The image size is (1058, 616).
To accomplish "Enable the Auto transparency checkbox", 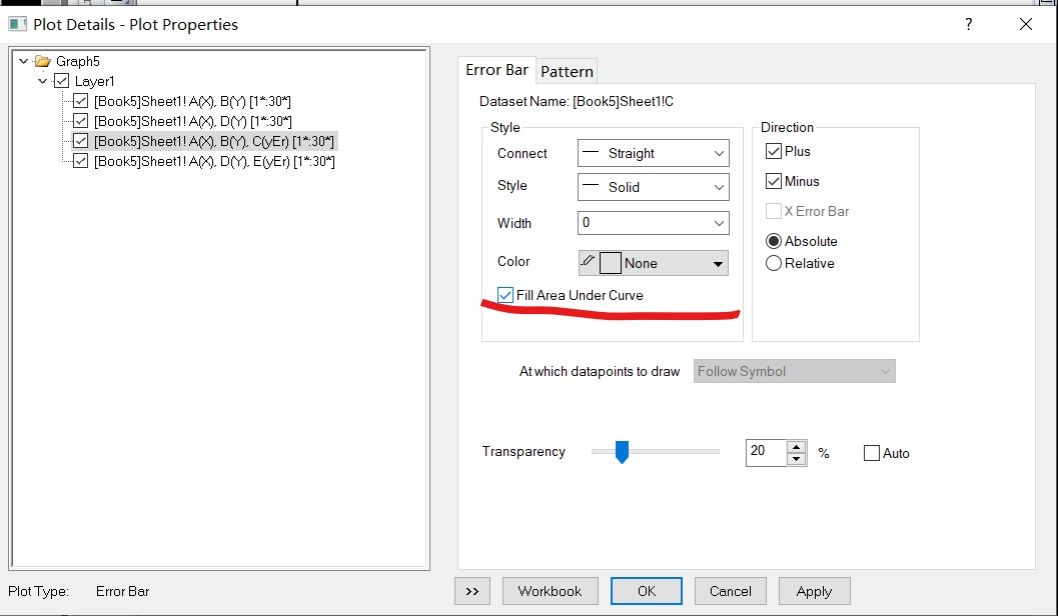I will (x=872, y=453).
